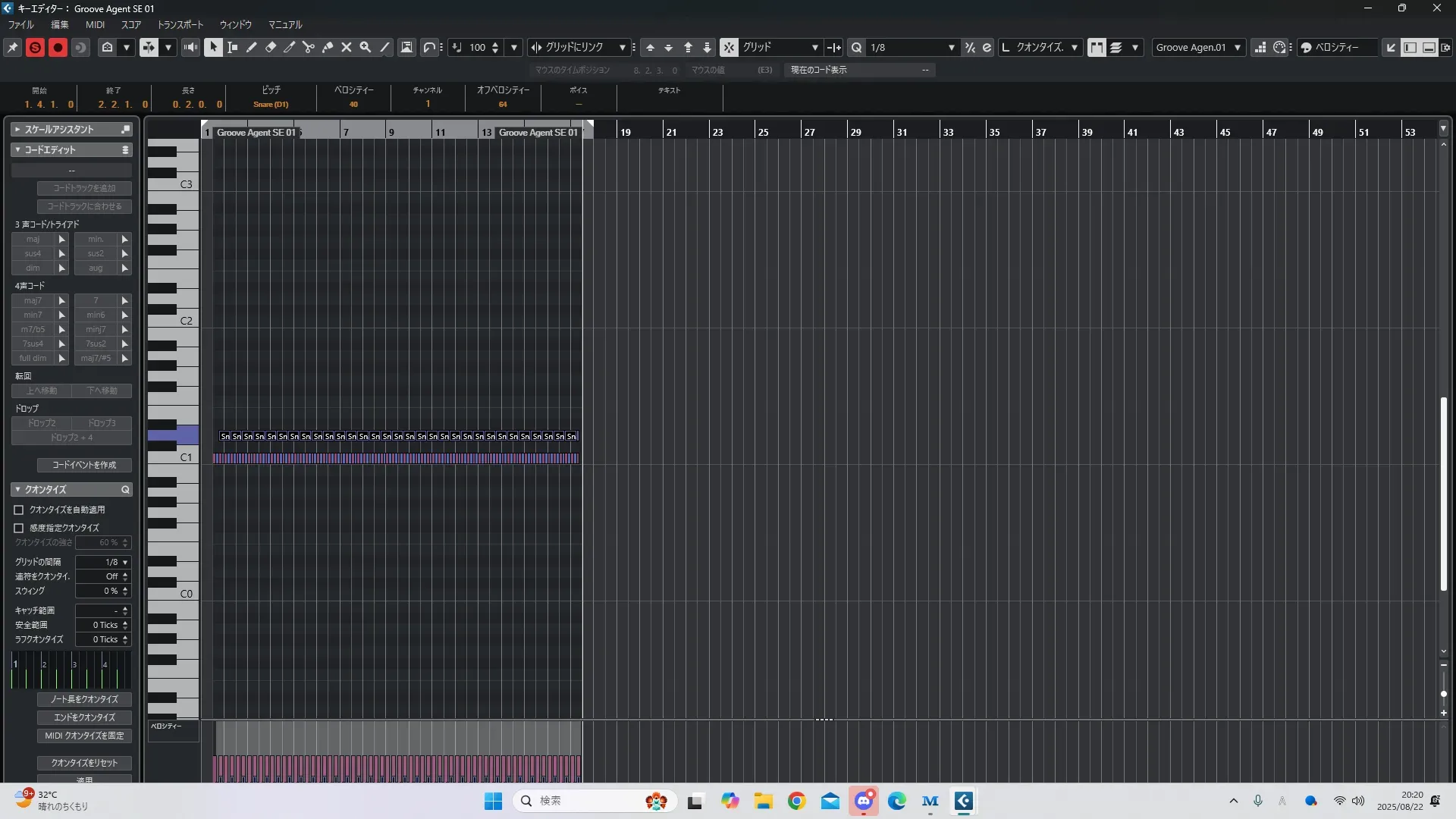Select the Mute X tool
The width and height of the screenshot is (1456, 819).
pyautogui.click(x=347, y=47)
